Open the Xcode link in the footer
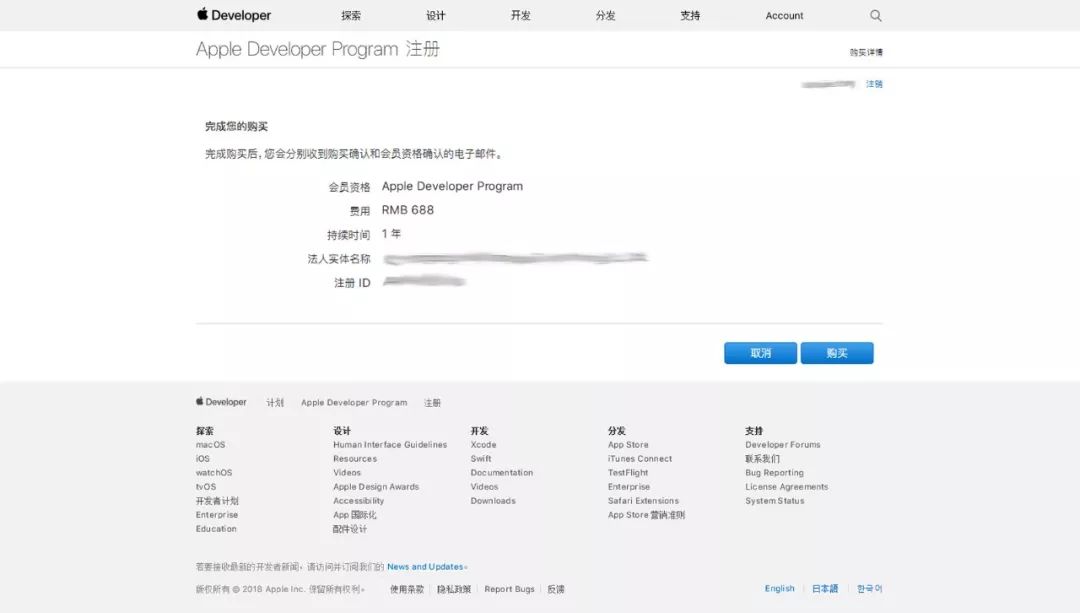 (x=483, y=444)
